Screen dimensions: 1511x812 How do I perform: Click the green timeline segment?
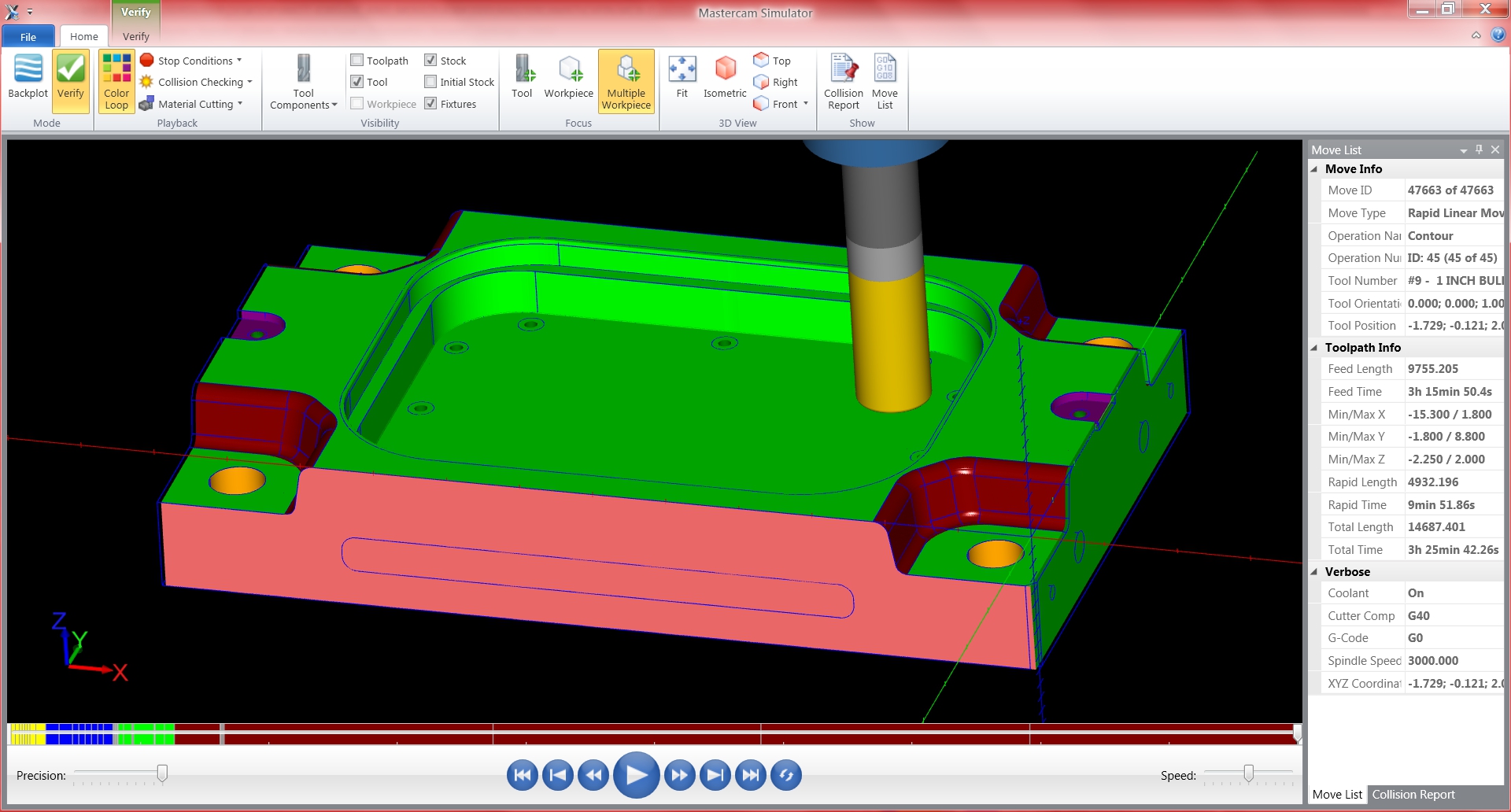(x=146, y=734)
